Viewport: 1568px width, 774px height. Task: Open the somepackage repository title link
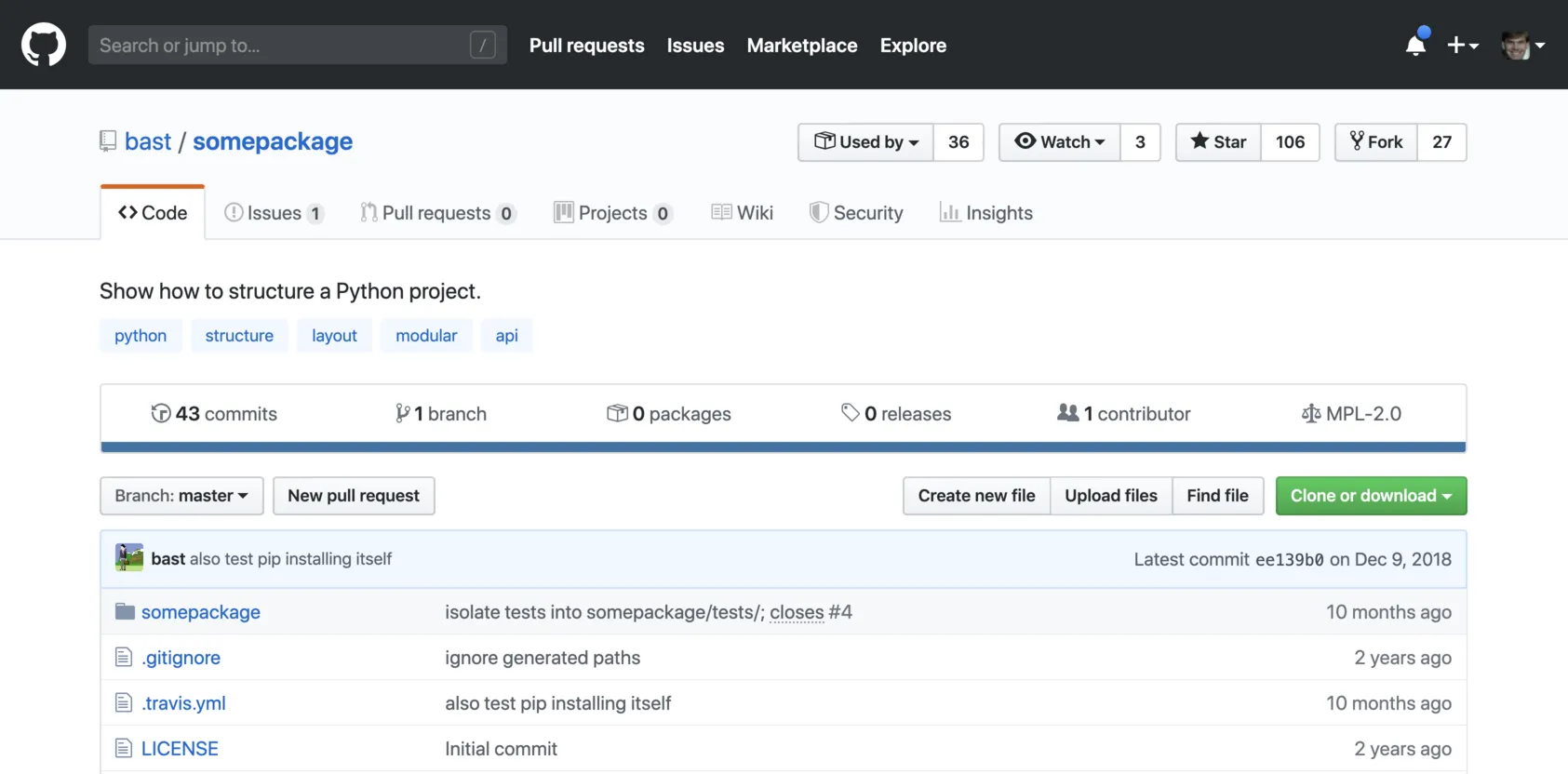273,141
